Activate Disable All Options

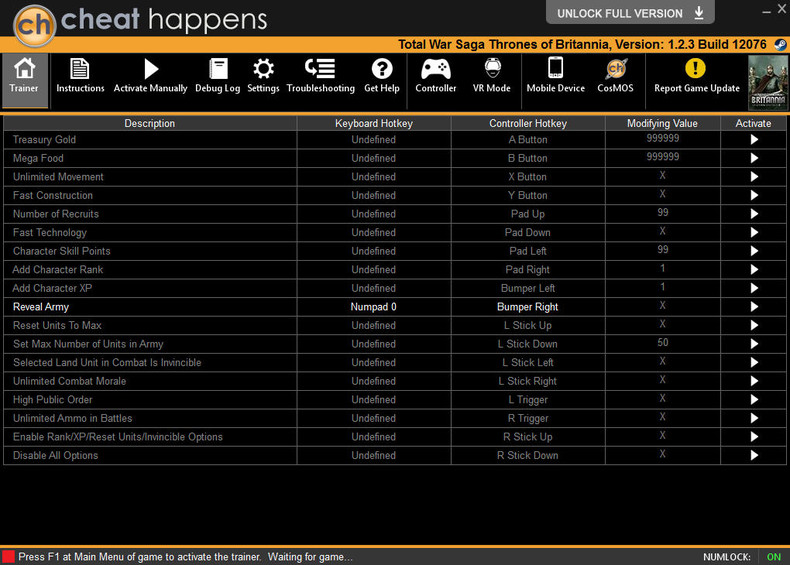754,456
